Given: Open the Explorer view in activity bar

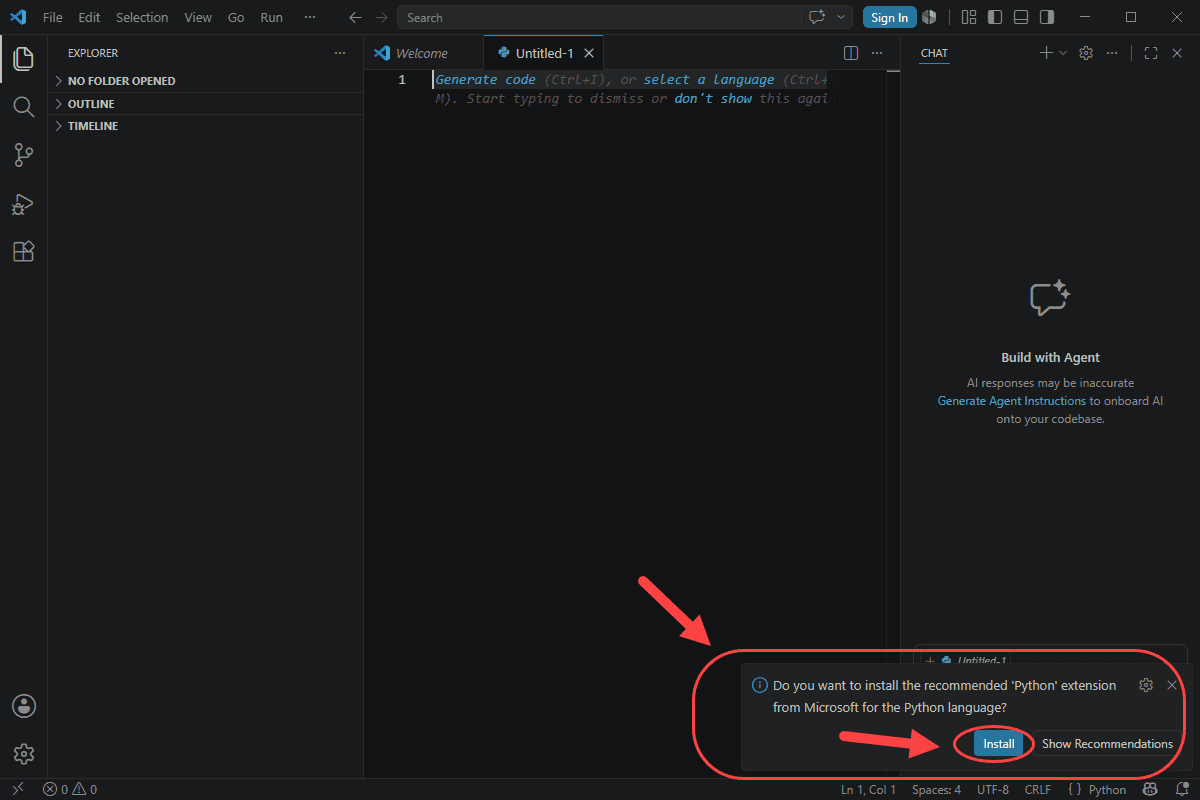Looking at the screenshot, I should click(23, 58).
